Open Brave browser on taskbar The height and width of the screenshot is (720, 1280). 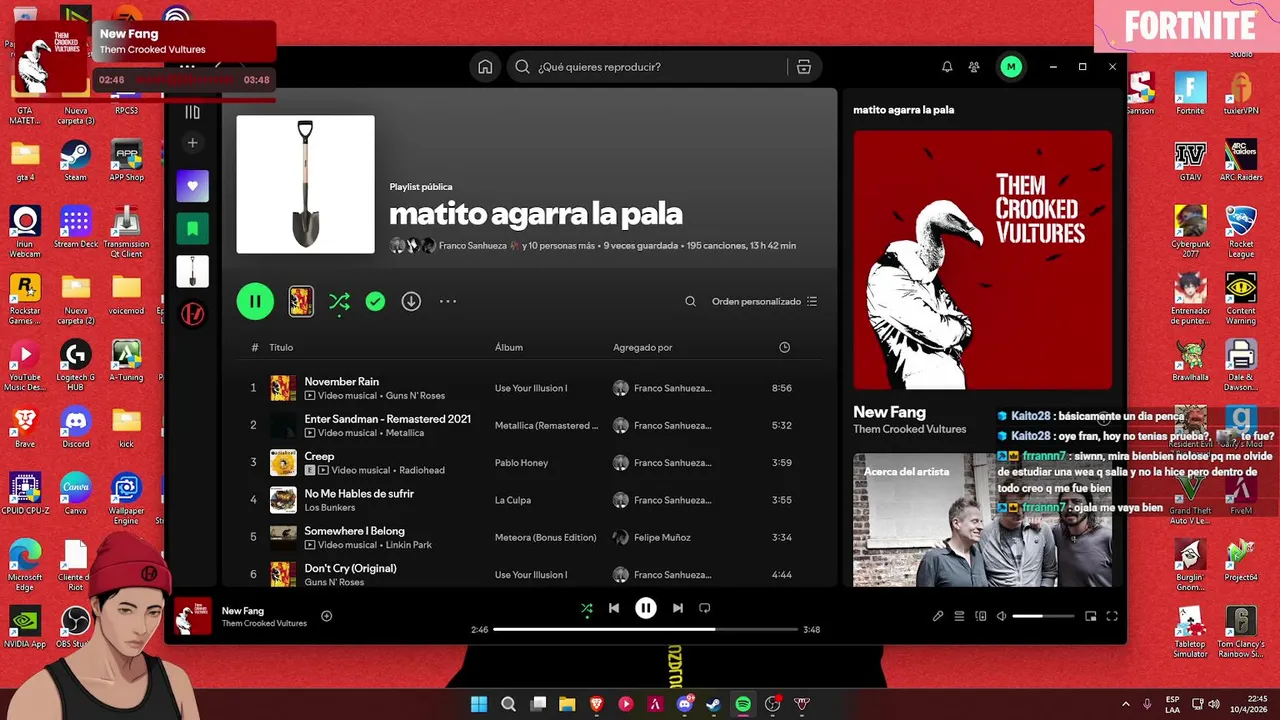tap(597, 704)
